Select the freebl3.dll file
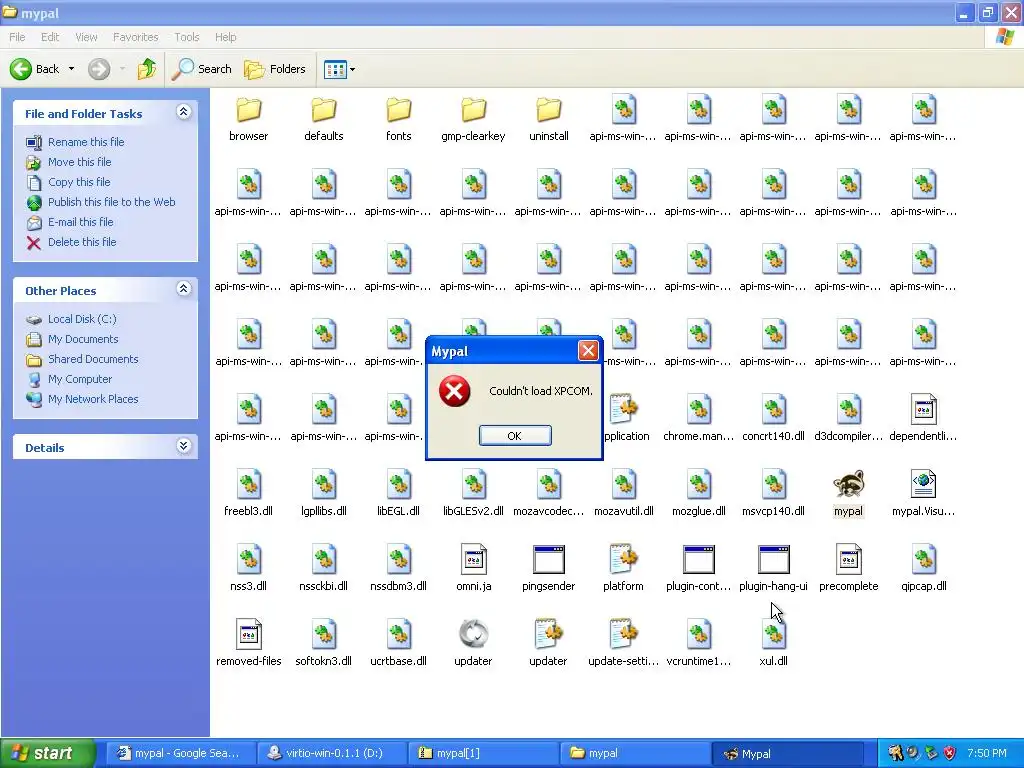The width and height of the screenshot is (1024, 768). [x=248, y=494]
